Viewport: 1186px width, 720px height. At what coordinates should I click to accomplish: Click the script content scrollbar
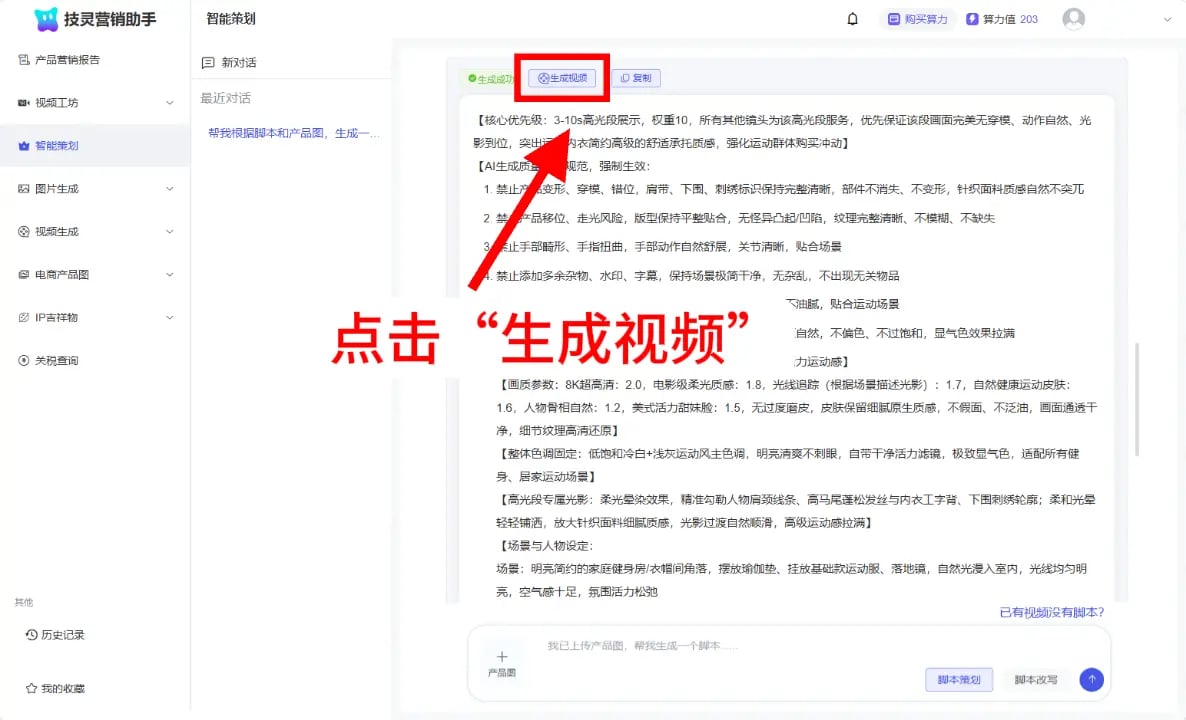click(1137, 399)
